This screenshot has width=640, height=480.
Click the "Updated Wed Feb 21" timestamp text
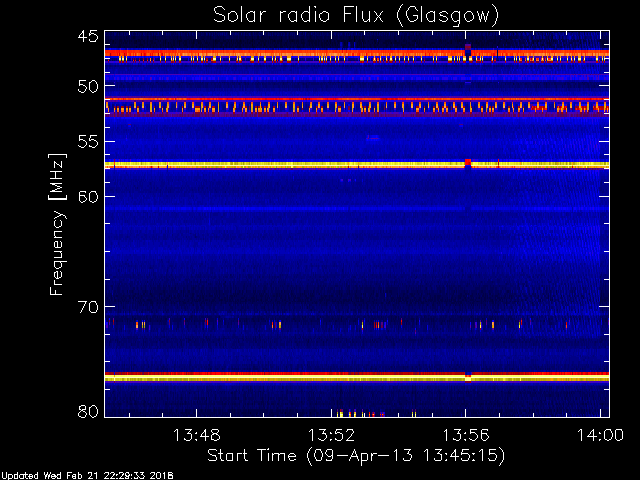(x=87, y=476)
